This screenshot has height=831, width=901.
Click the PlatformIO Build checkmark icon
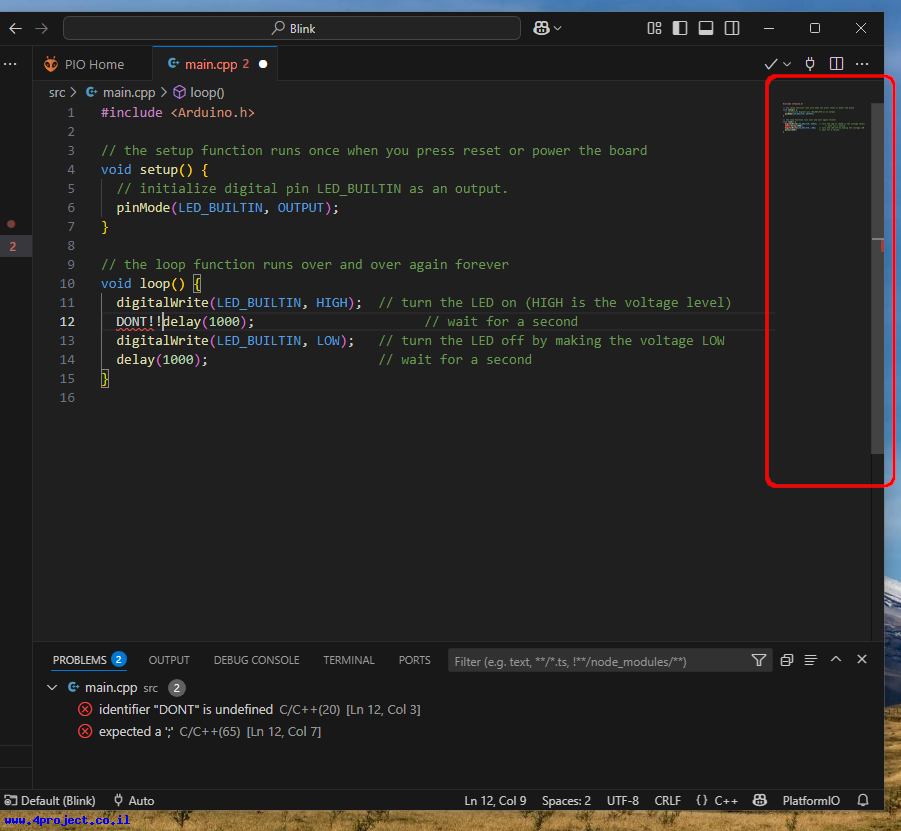771,64
